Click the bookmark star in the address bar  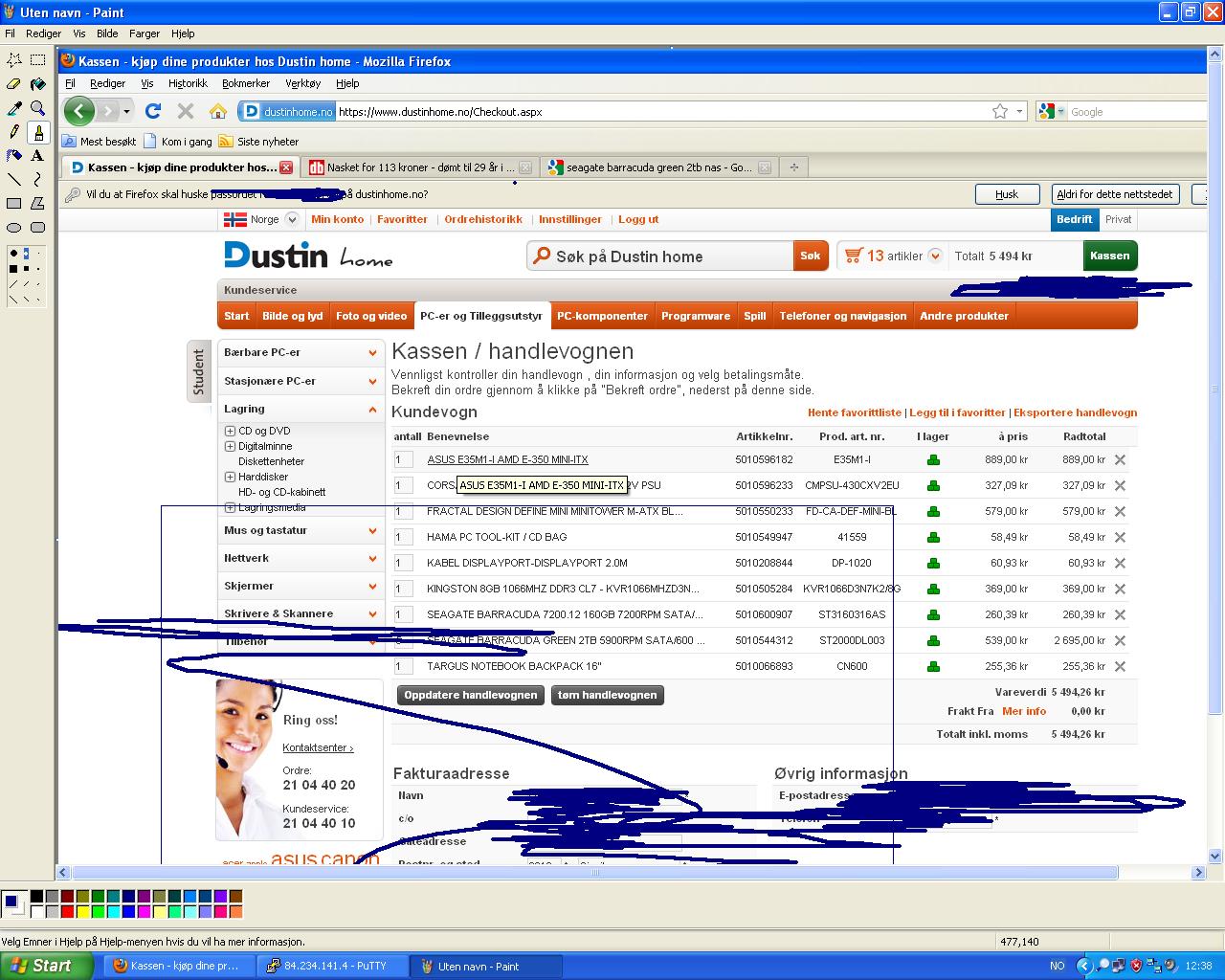click(x=1000, y=111)
